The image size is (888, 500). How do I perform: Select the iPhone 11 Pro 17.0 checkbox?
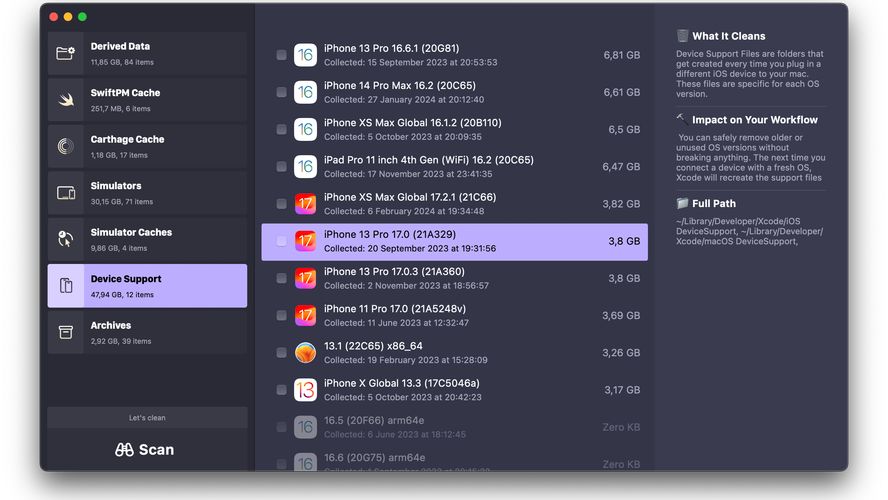click(x=281, y=315)
